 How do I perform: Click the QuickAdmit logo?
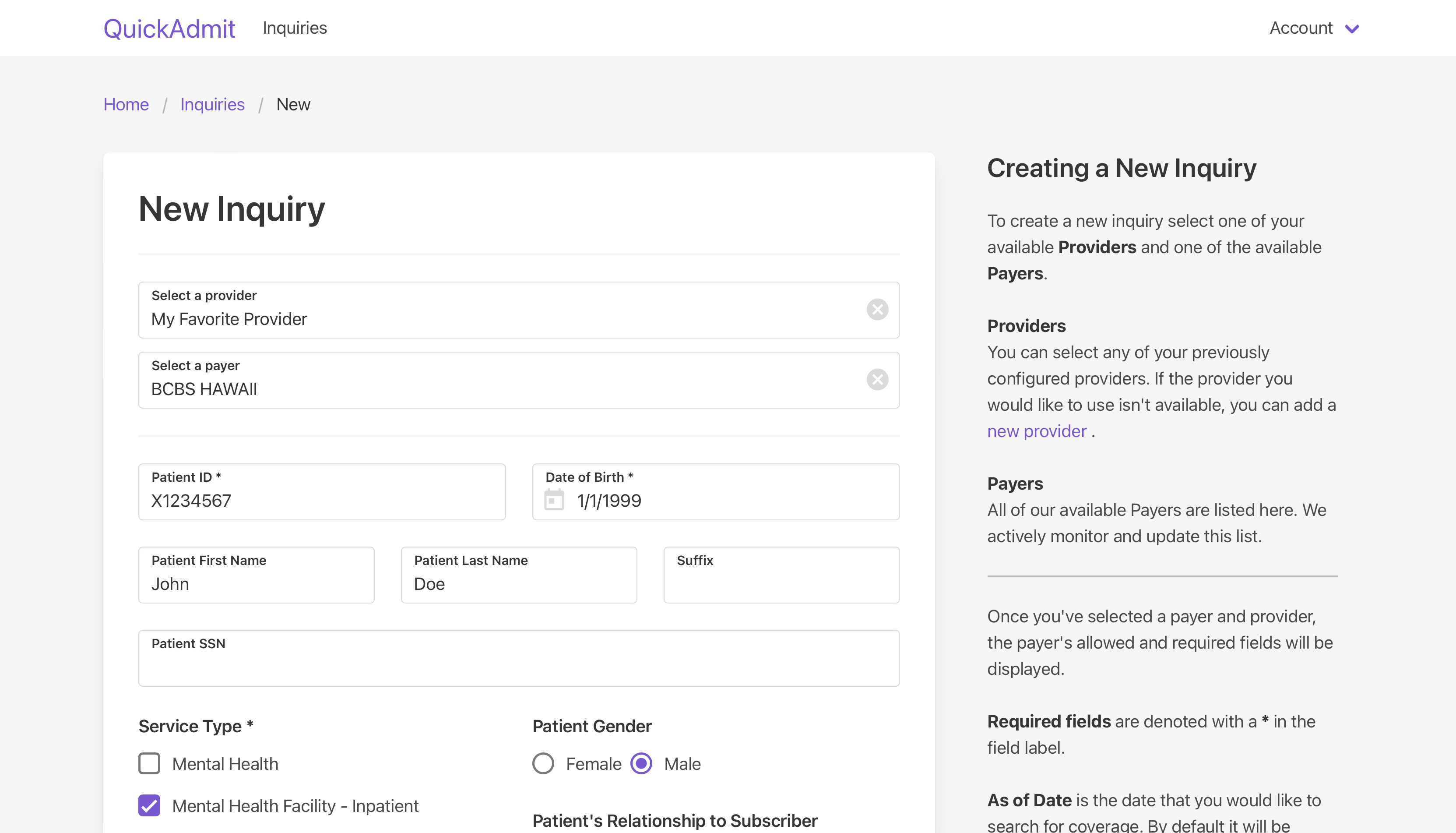pos(169,28)
